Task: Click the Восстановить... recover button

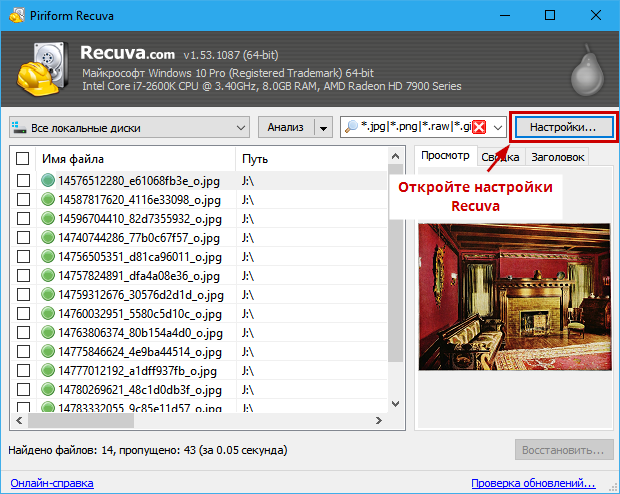Action: pyautogui.click(x=564, y=450)
